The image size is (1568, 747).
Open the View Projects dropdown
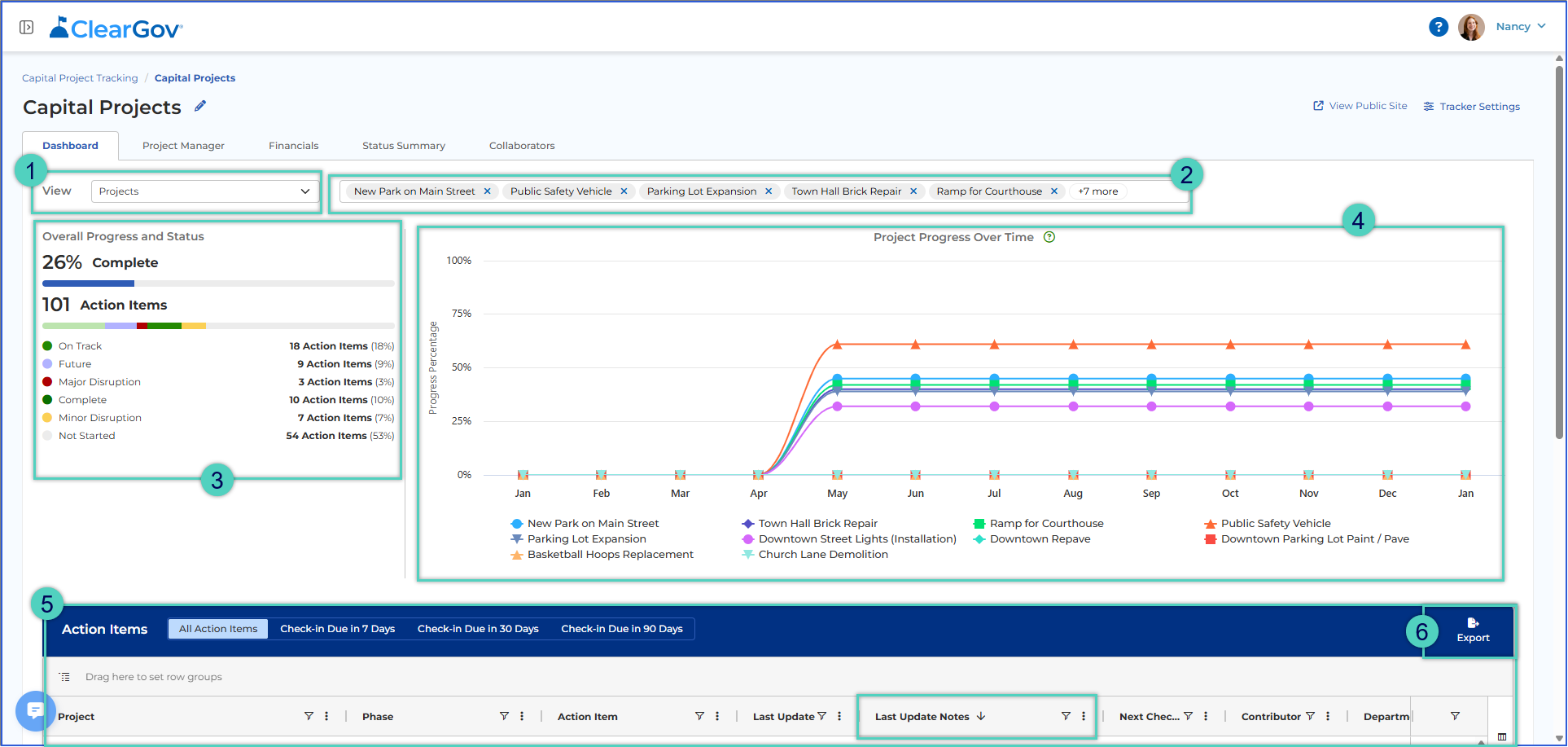coord(205,191)
